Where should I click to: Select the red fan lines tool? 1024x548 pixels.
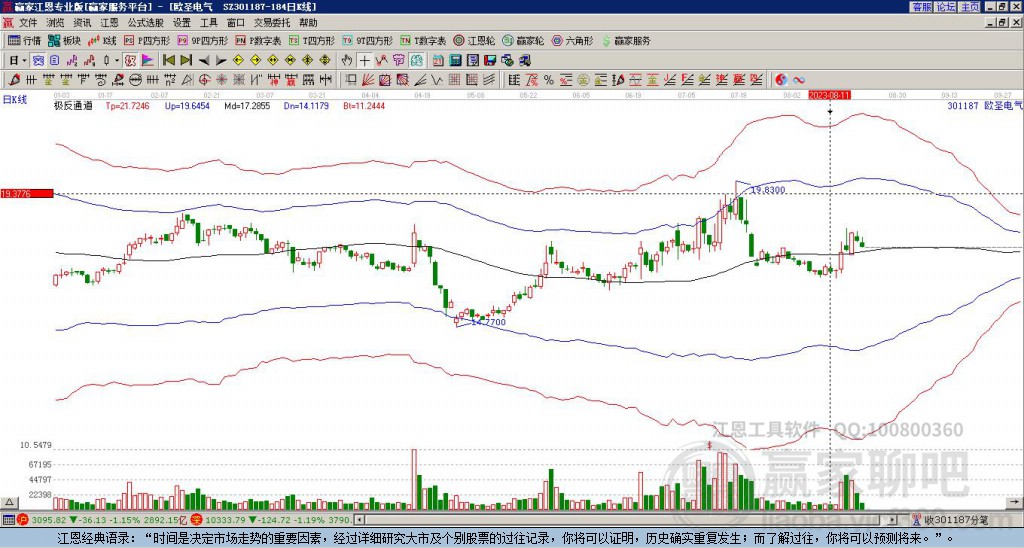click(368, 80)
